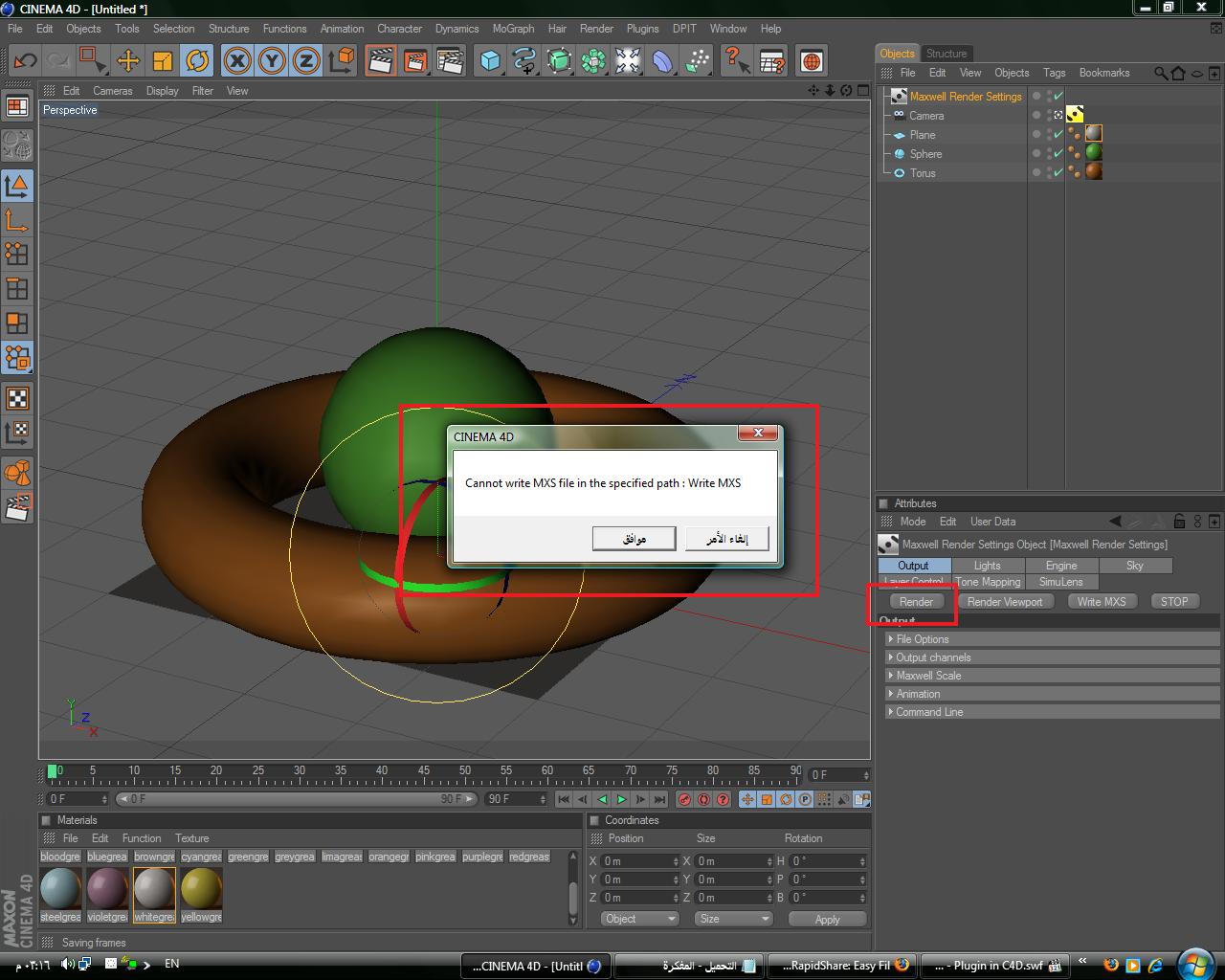
Task: Click the search icon in Objects panel
Action: point(1160,73)
